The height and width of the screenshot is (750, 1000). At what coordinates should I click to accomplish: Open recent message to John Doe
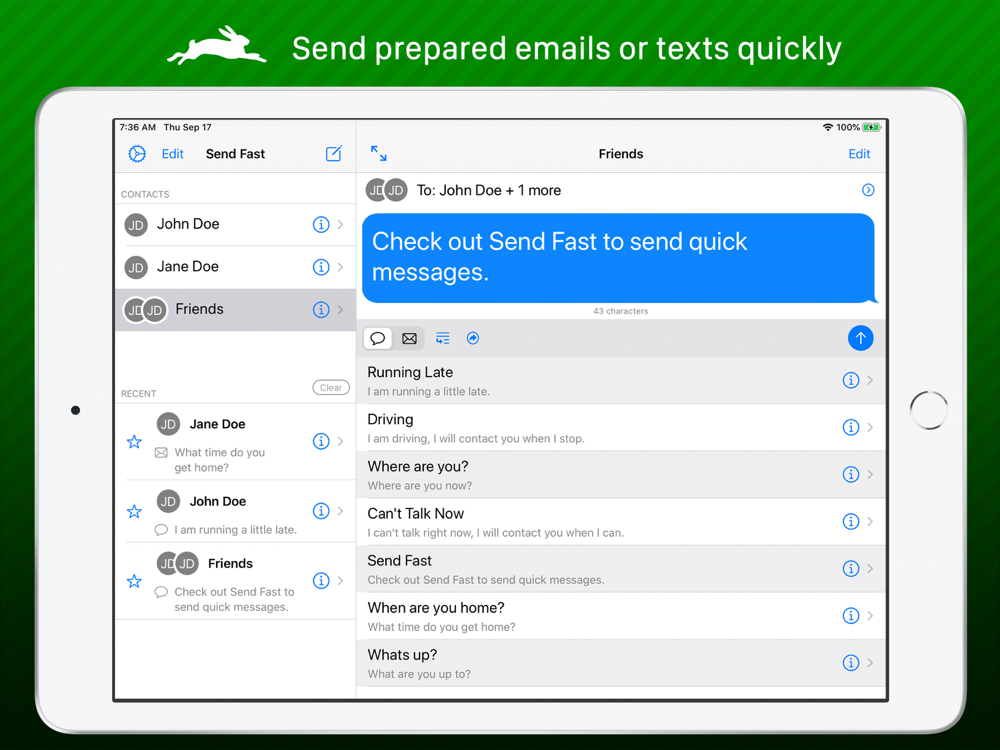[x=235, y=511]
